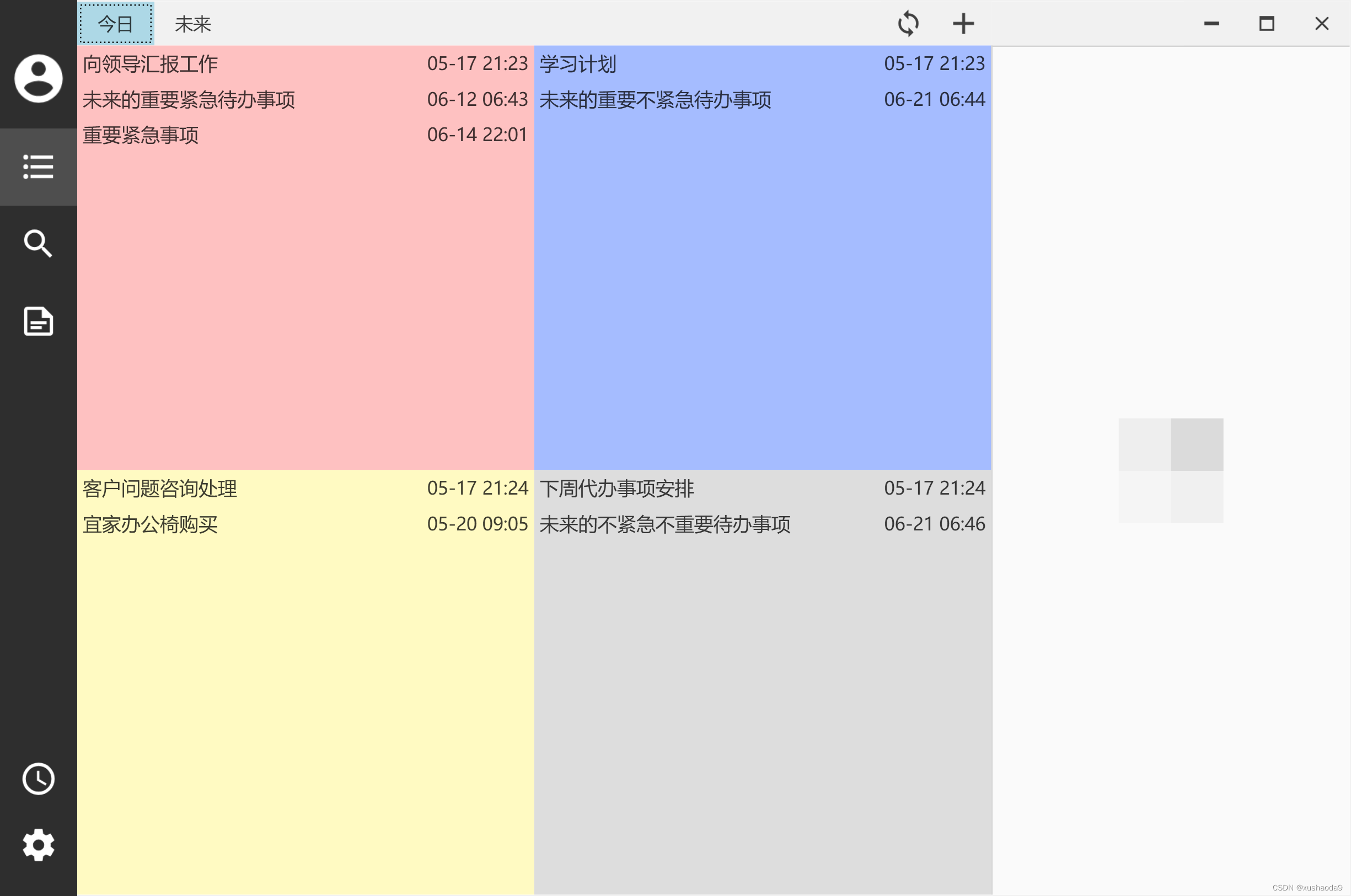This screenshot has height=896, width=1351.
Task: Select the 客户问题咨询处理 task
Action: pos(160,489)
